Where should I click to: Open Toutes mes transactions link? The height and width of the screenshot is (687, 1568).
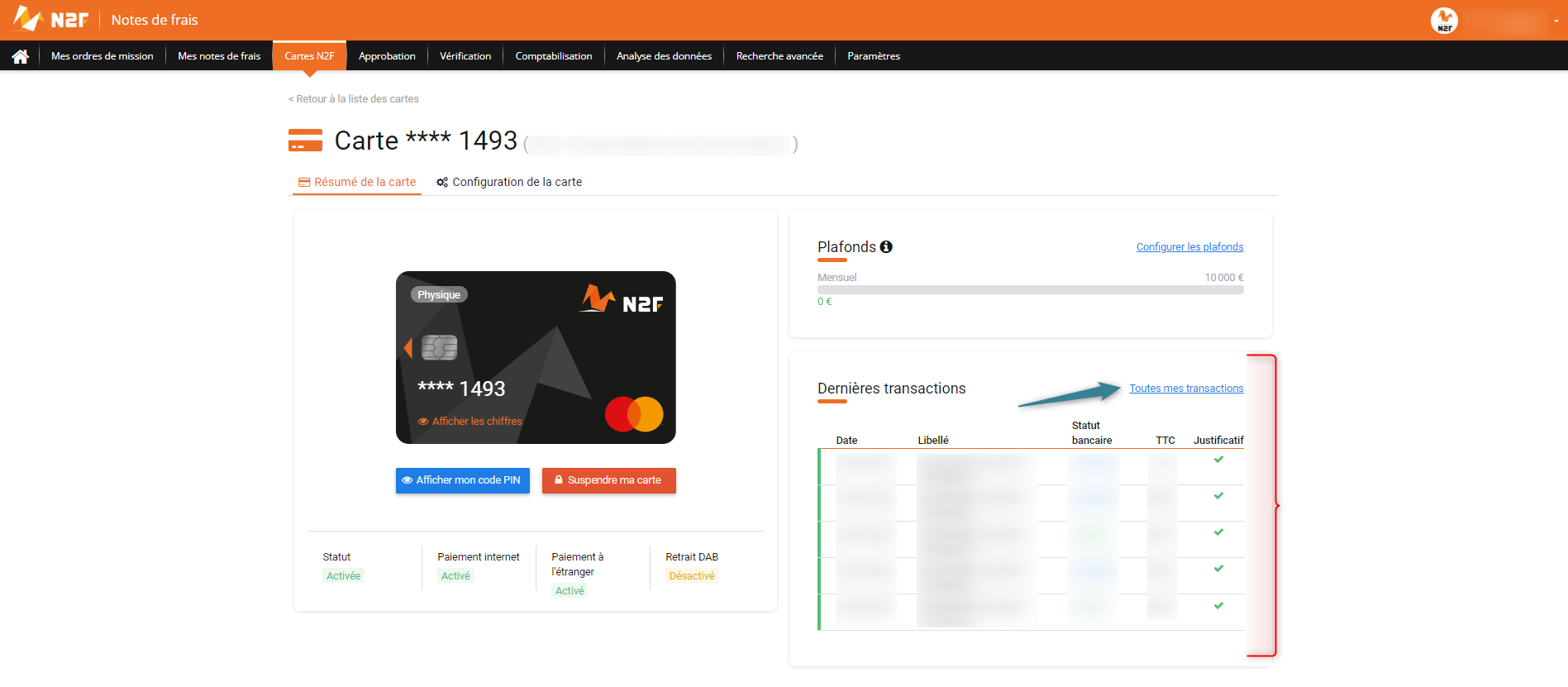tap(1186, 389)
